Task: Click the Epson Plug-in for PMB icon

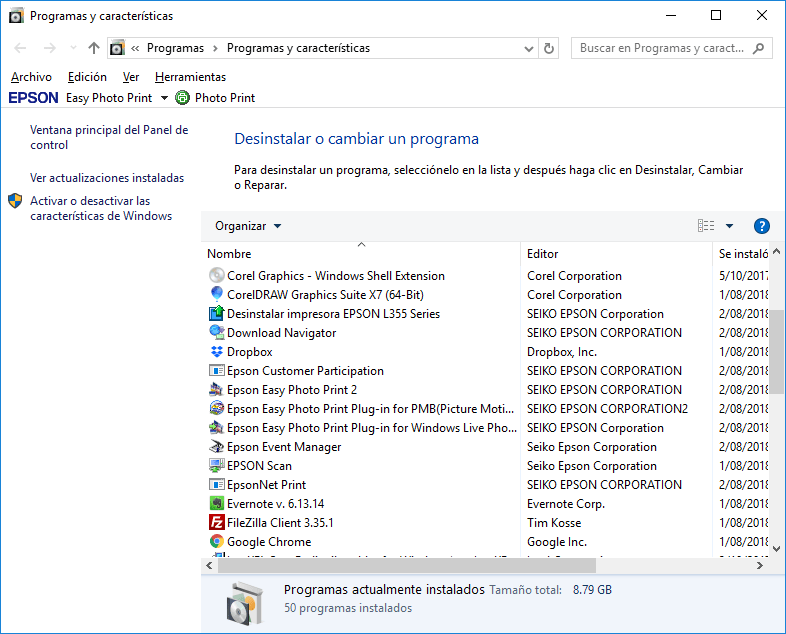Action: (x=217, y=408)
